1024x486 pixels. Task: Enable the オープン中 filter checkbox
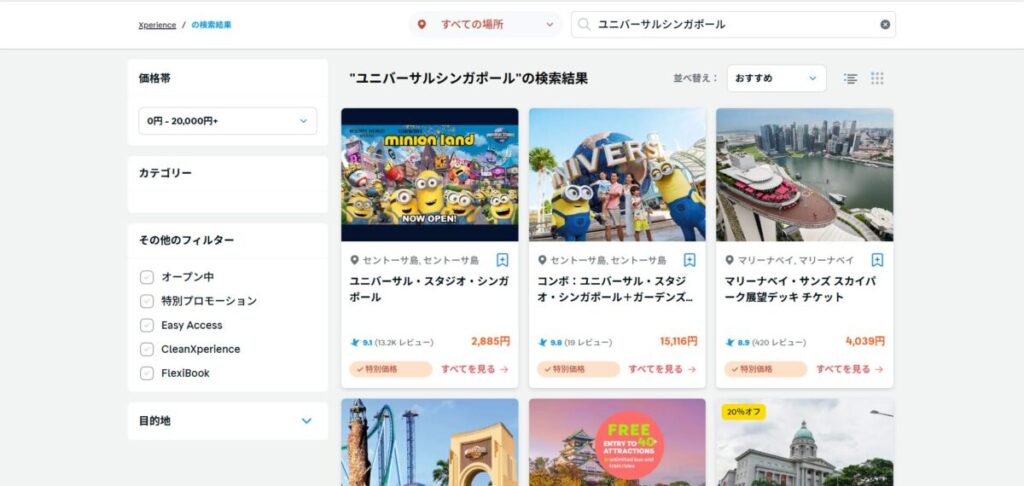[147, 277]
